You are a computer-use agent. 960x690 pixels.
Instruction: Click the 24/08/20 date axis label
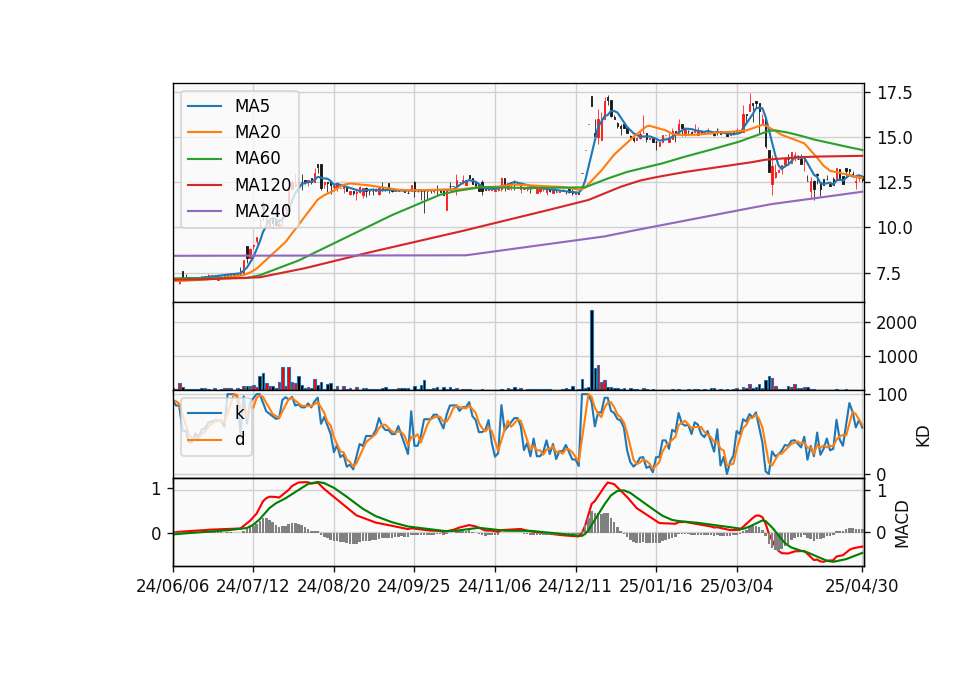pos(334,586)
